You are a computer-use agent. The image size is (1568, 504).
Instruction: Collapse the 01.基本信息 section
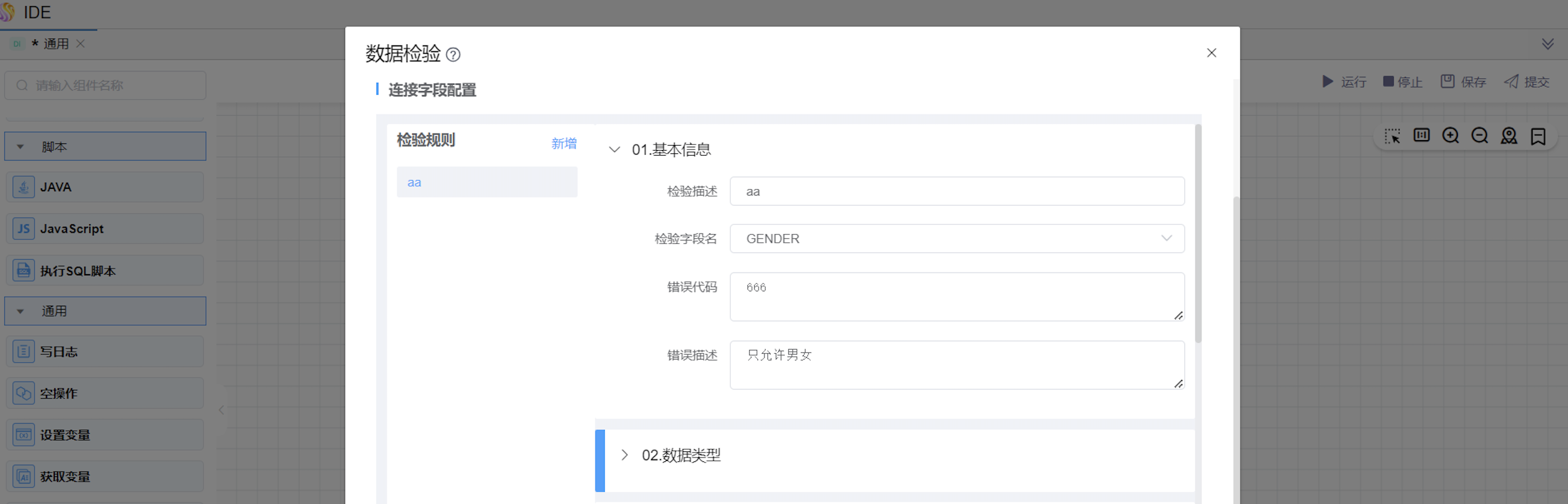tap(614, 150)
